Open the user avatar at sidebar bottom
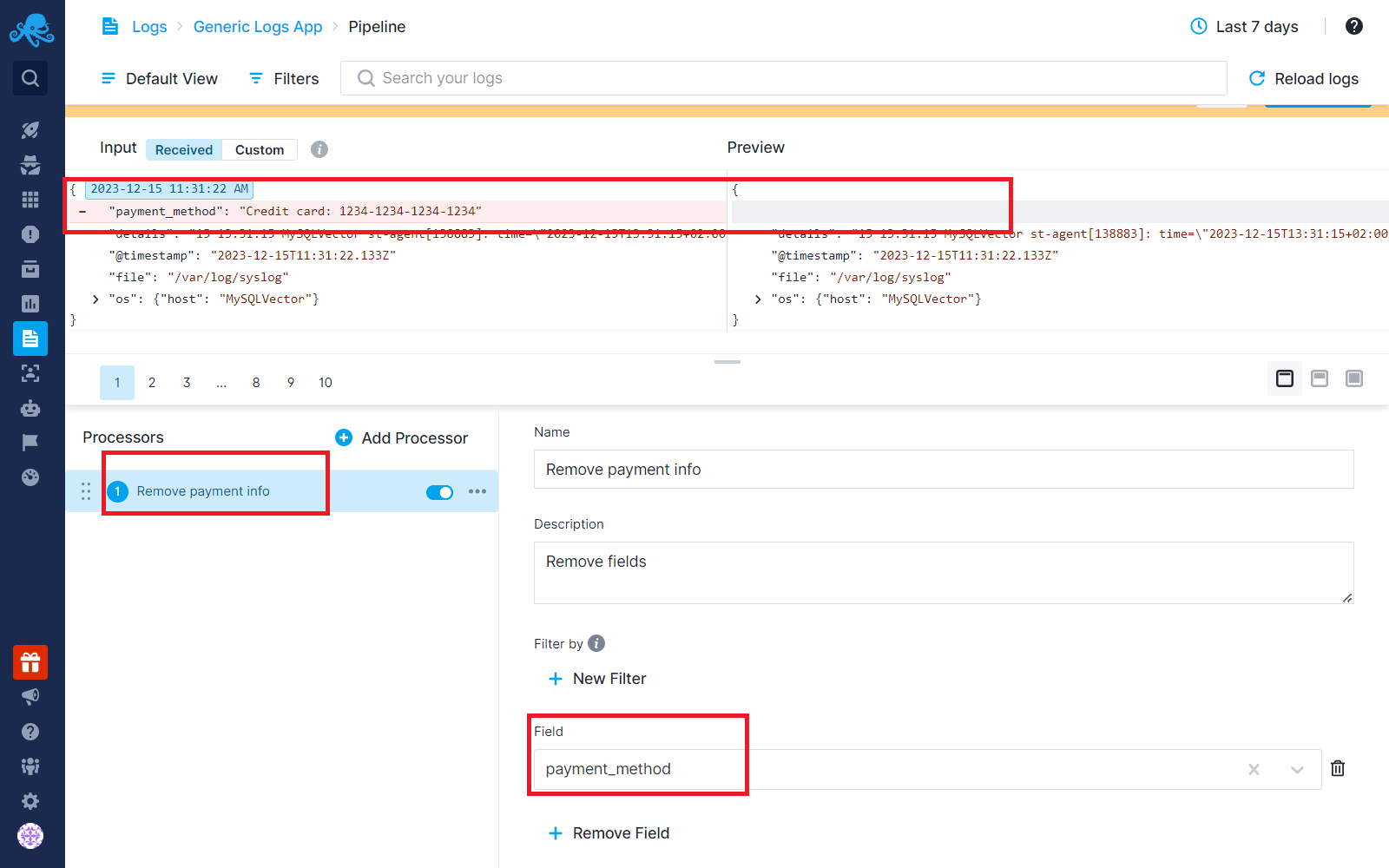This screenshot has width=1389, height=868. click(x=30, y=836)
